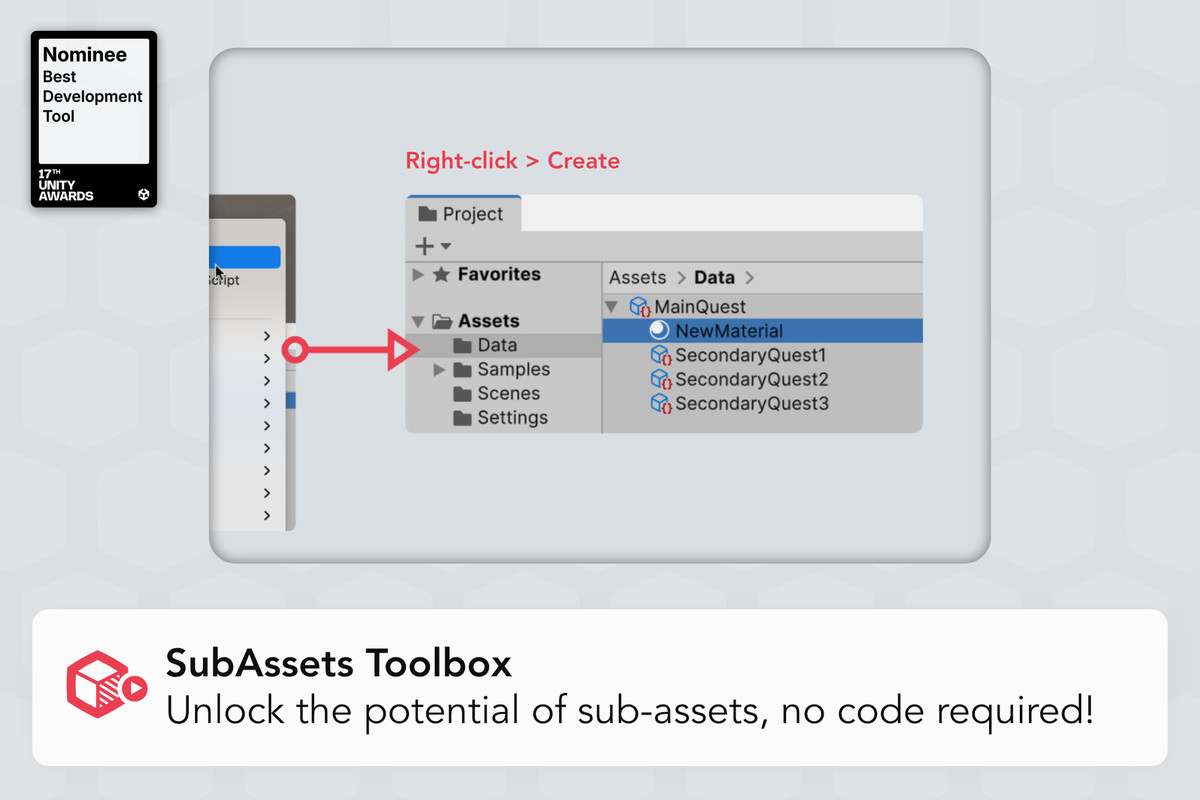Click the Unity logo on the Nominee badge
1200x800 pixels.
pos(143,195)
